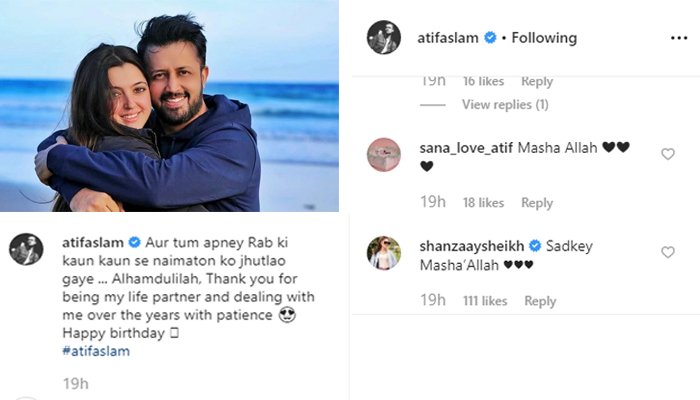Viewport: 700px width, 400px height.
Task: Toggle the Following button for atifaslam
Action: (544, 38)
